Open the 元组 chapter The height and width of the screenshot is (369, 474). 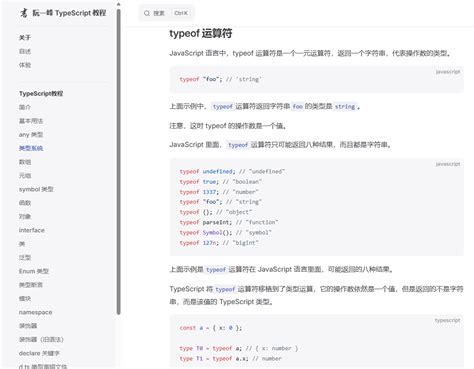click(25, 176)
